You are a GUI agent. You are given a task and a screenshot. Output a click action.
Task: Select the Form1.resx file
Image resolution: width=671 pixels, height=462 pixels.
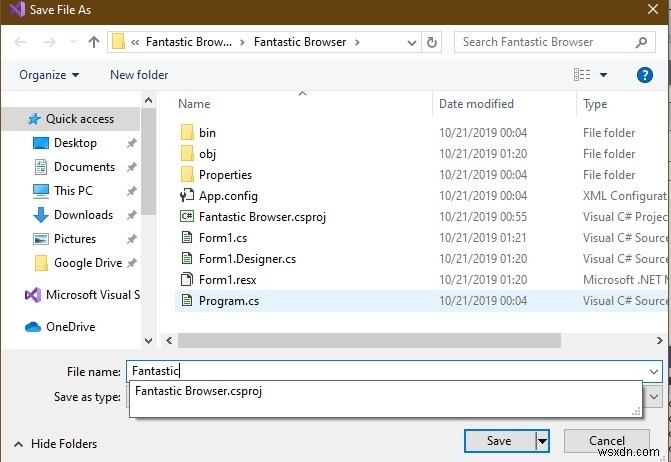(227, 280)
